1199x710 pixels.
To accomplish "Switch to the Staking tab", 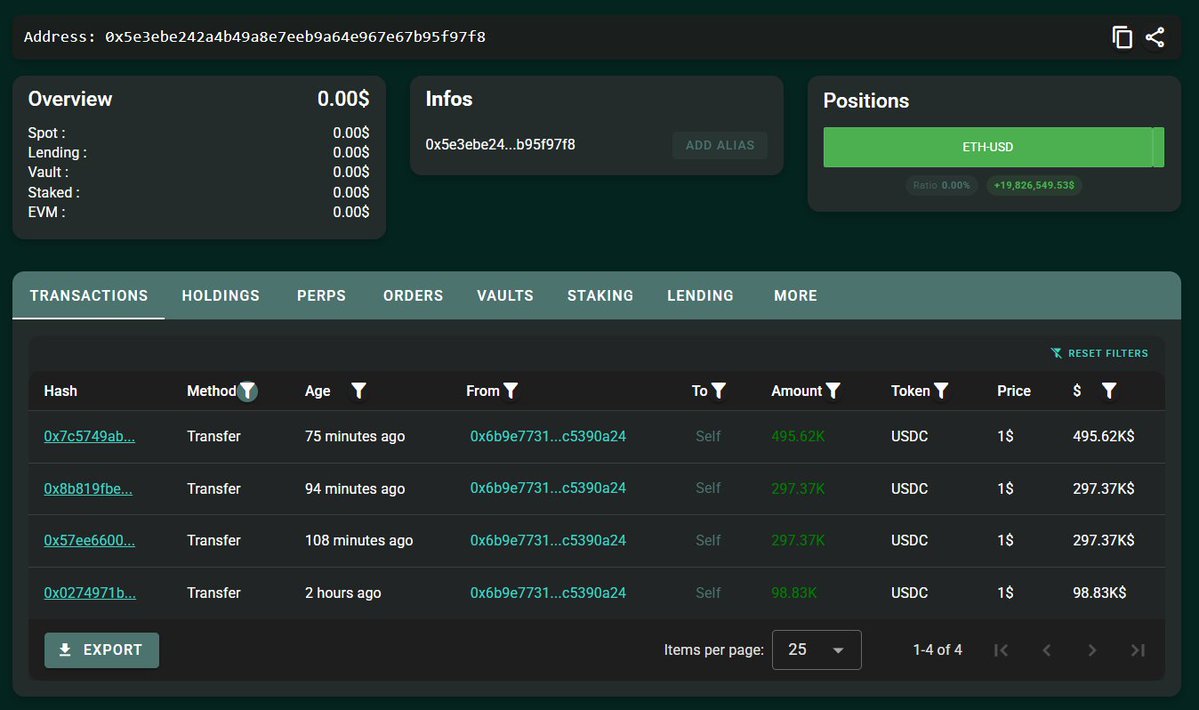I will pos(600,296).
